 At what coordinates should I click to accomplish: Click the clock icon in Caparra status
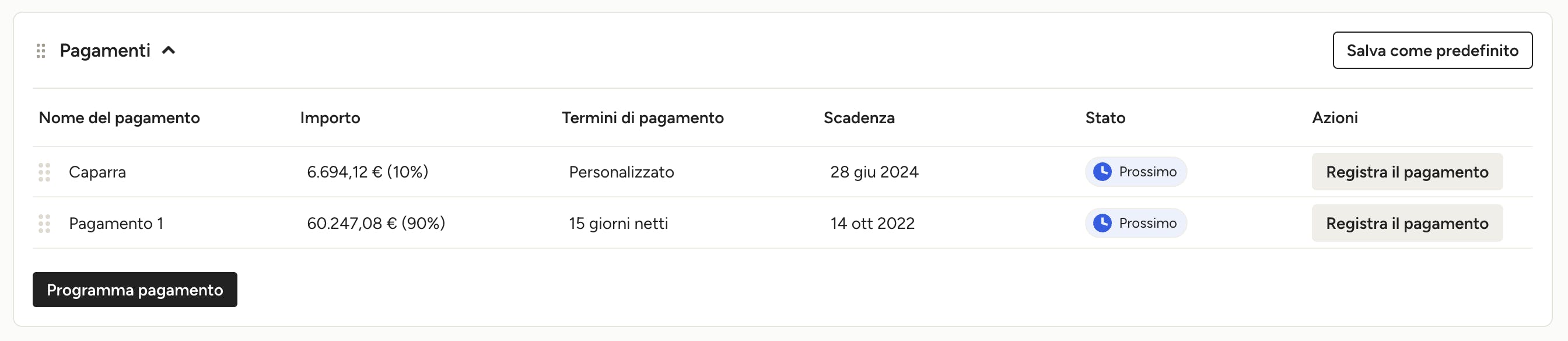point(1102,172)
